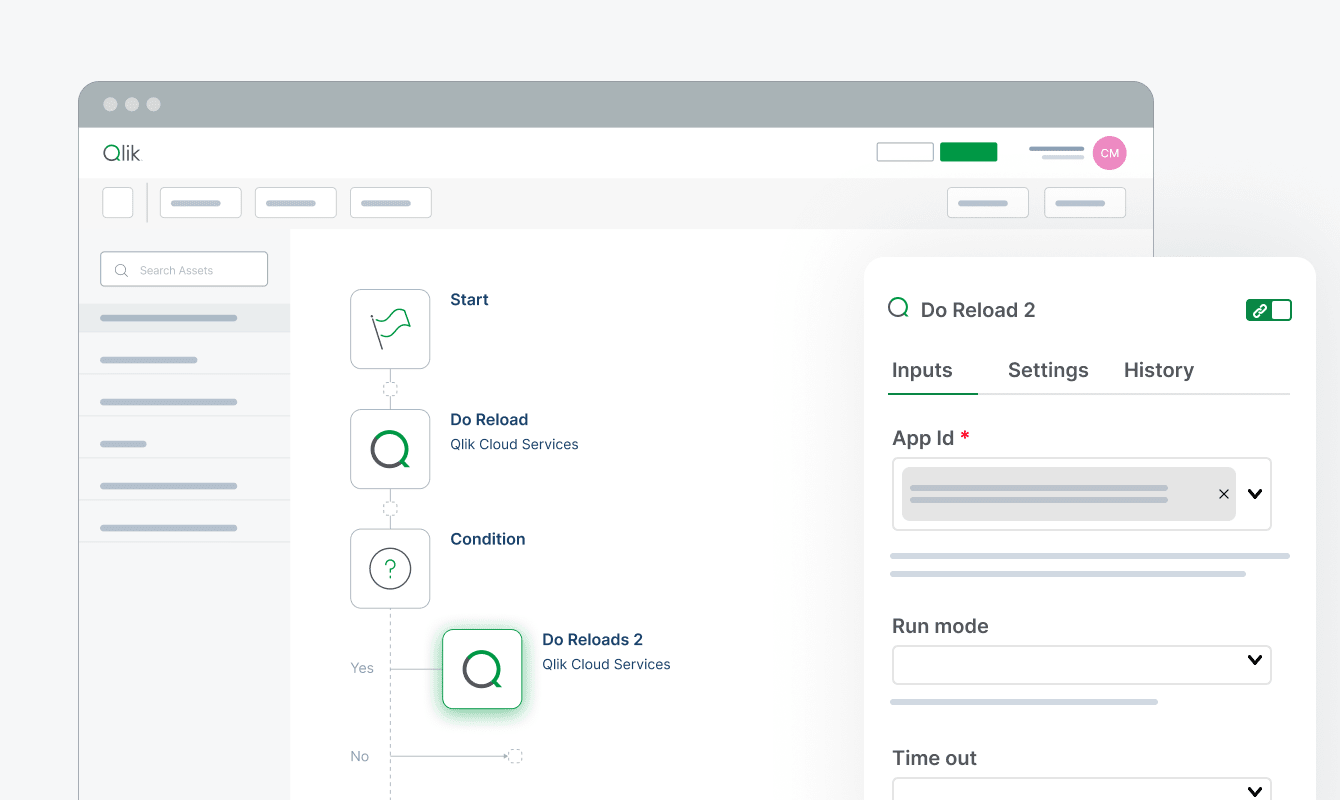Click the Qlik icon beside Do Reload 2 title
1340x800 pixels.
pos(899,309)
